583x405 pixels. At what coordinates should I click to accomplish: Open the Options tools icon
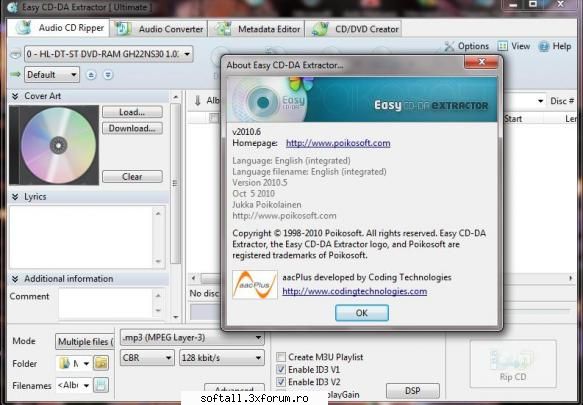click(x=450, y=46)
